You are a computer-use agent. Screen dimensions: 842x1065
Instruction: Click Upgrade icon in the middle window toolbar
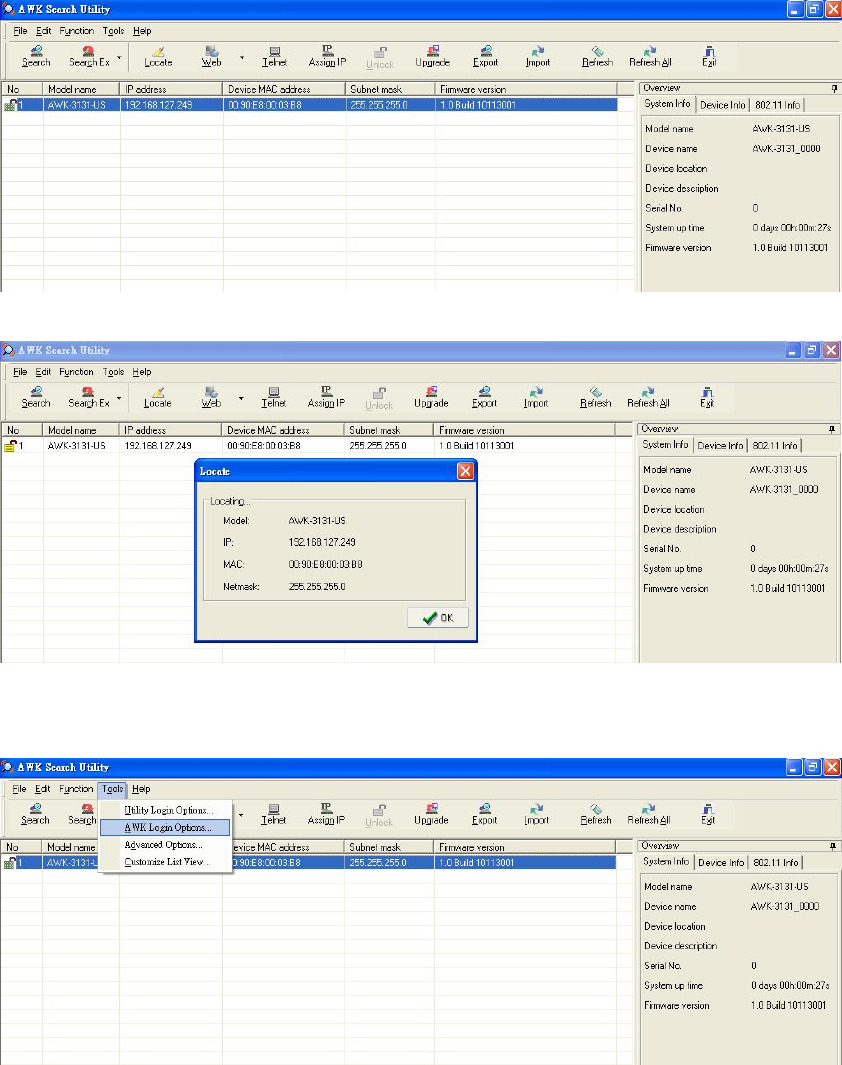coord(431,397)
